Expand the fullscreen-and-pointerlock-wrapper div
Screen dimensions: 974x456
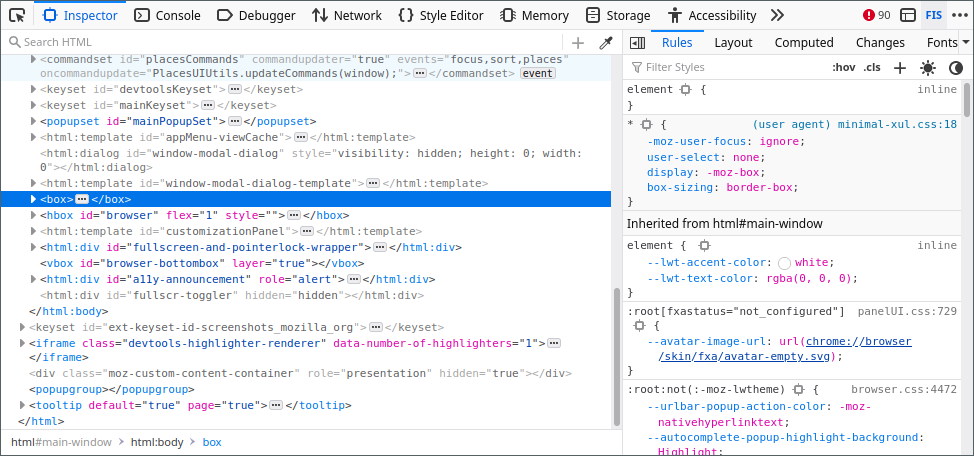click(x=34, y=247)
